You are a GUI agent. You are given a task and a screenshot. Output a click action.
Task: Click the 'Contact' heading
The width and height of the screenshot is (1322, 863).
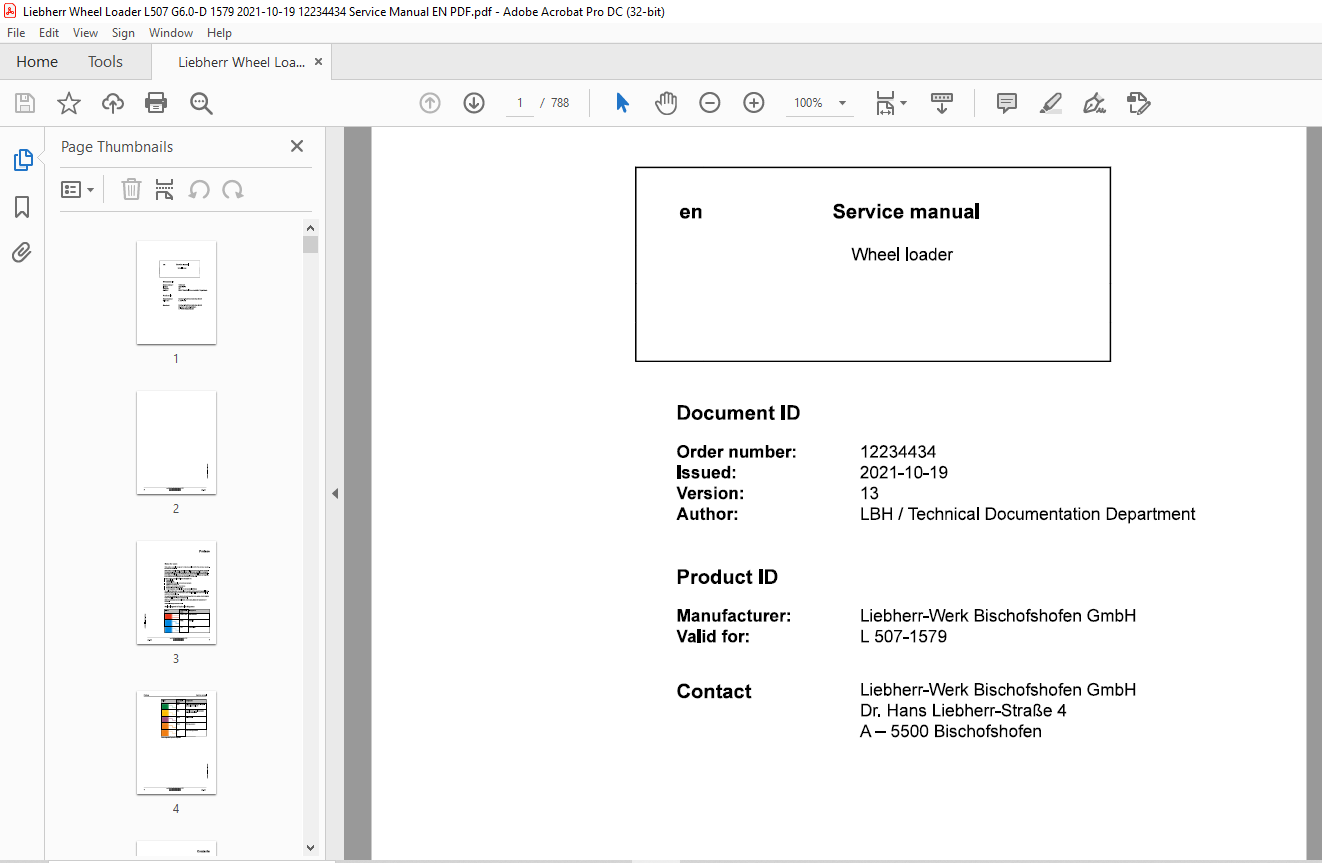[714, 692]
